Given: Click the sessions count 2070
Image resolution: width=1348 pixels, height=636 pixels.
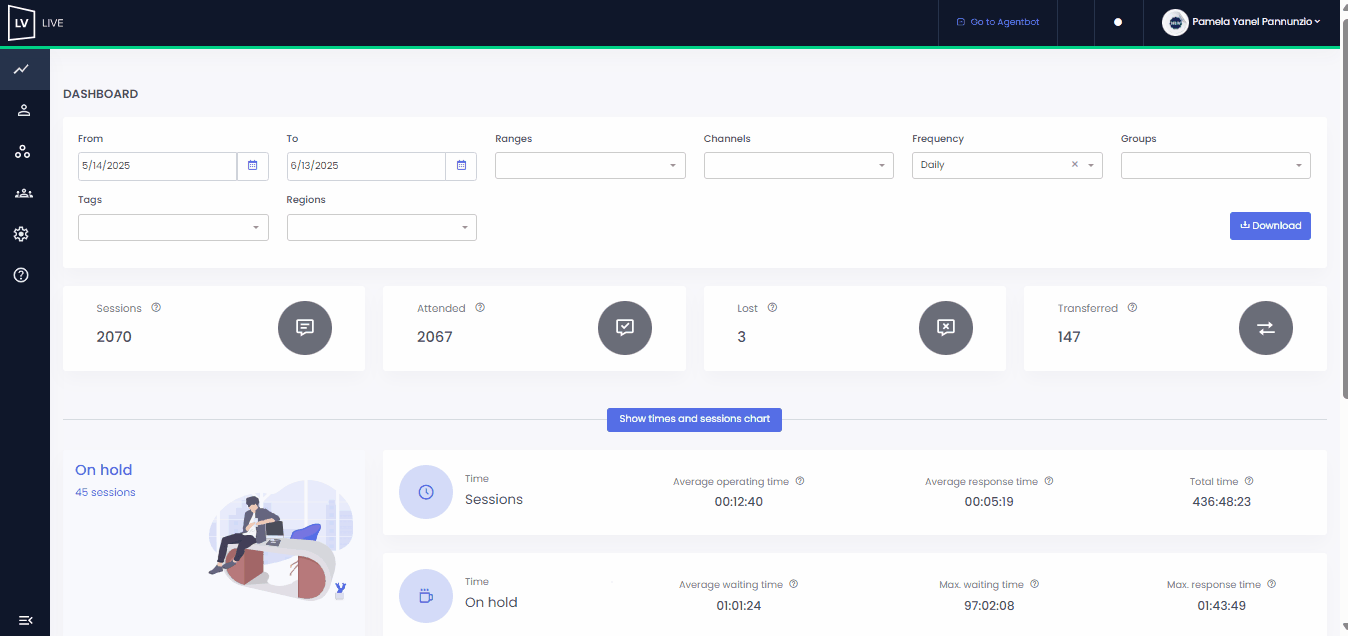Looking at the screenshot, I should click(x=114, y=337).
